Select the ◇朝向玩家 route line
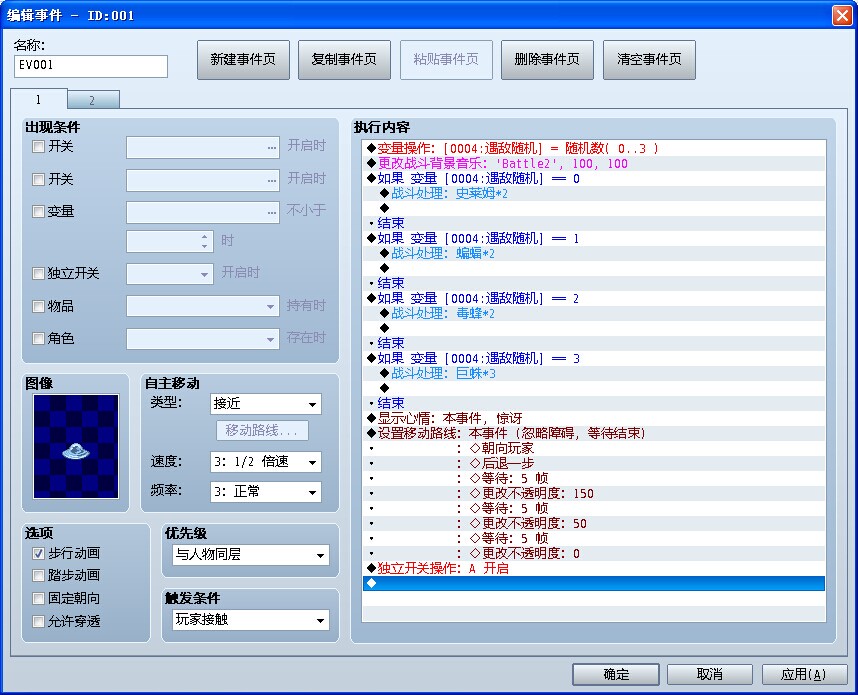This screenshot has width=858, height=695. (594, 449)
